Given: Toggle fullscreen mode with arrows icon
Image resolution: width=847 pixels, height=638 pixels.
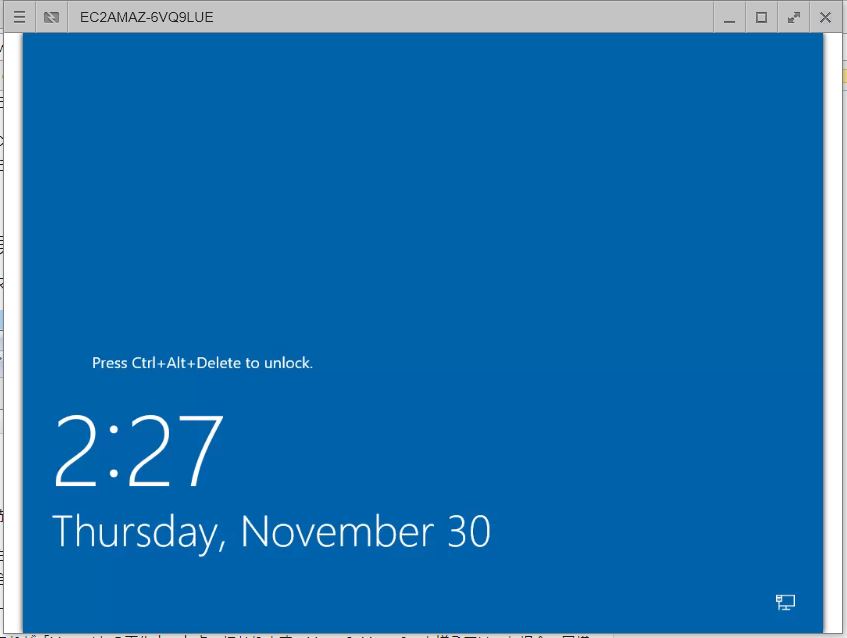Looking at the screenshot, I should [x=794, y=17].
